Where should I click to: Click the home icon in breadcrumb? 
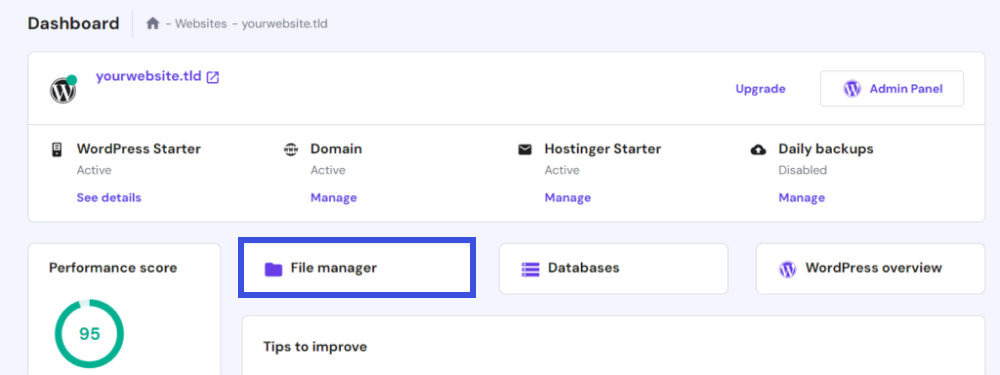point(152,24)
